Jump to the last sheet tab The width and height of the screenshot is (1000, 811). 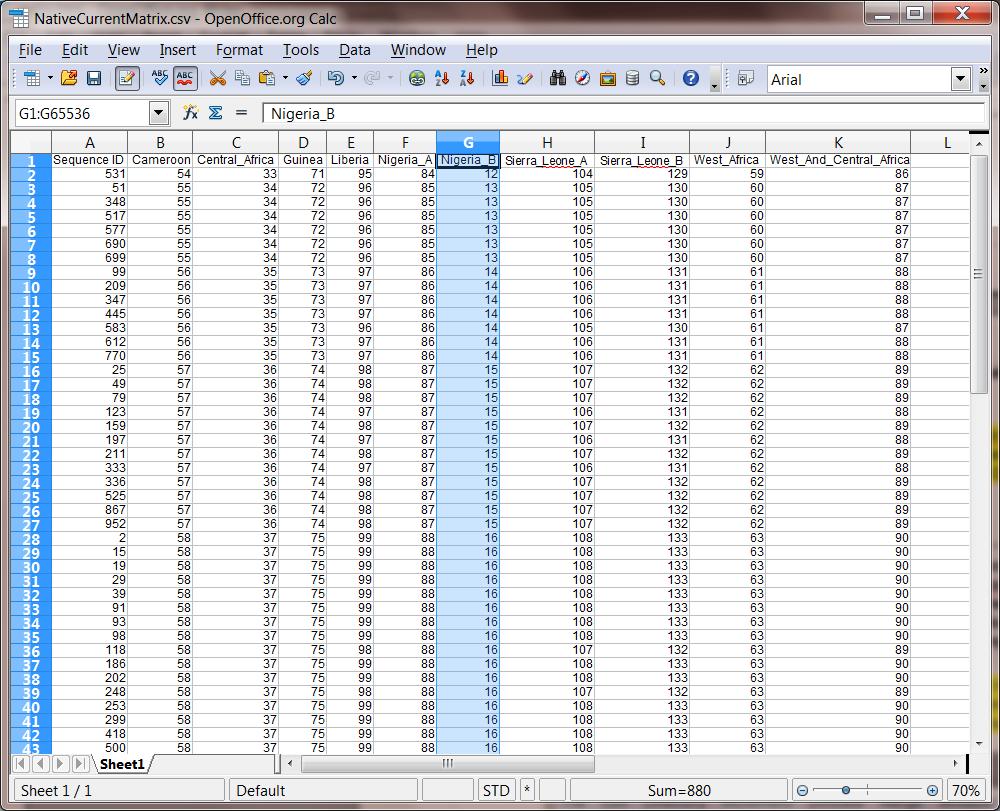click(x=80, y=764)
